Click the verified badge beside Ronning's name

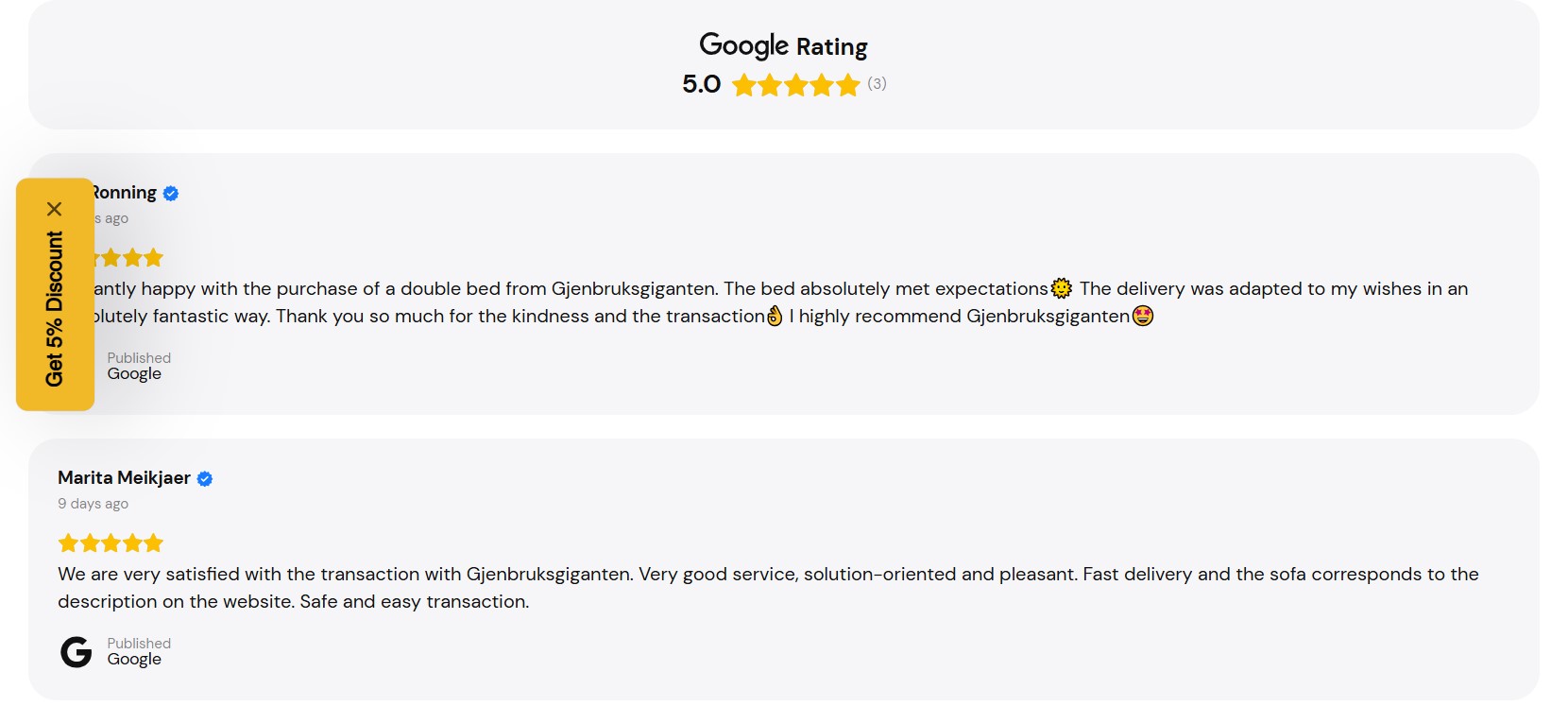click(170, 192)
